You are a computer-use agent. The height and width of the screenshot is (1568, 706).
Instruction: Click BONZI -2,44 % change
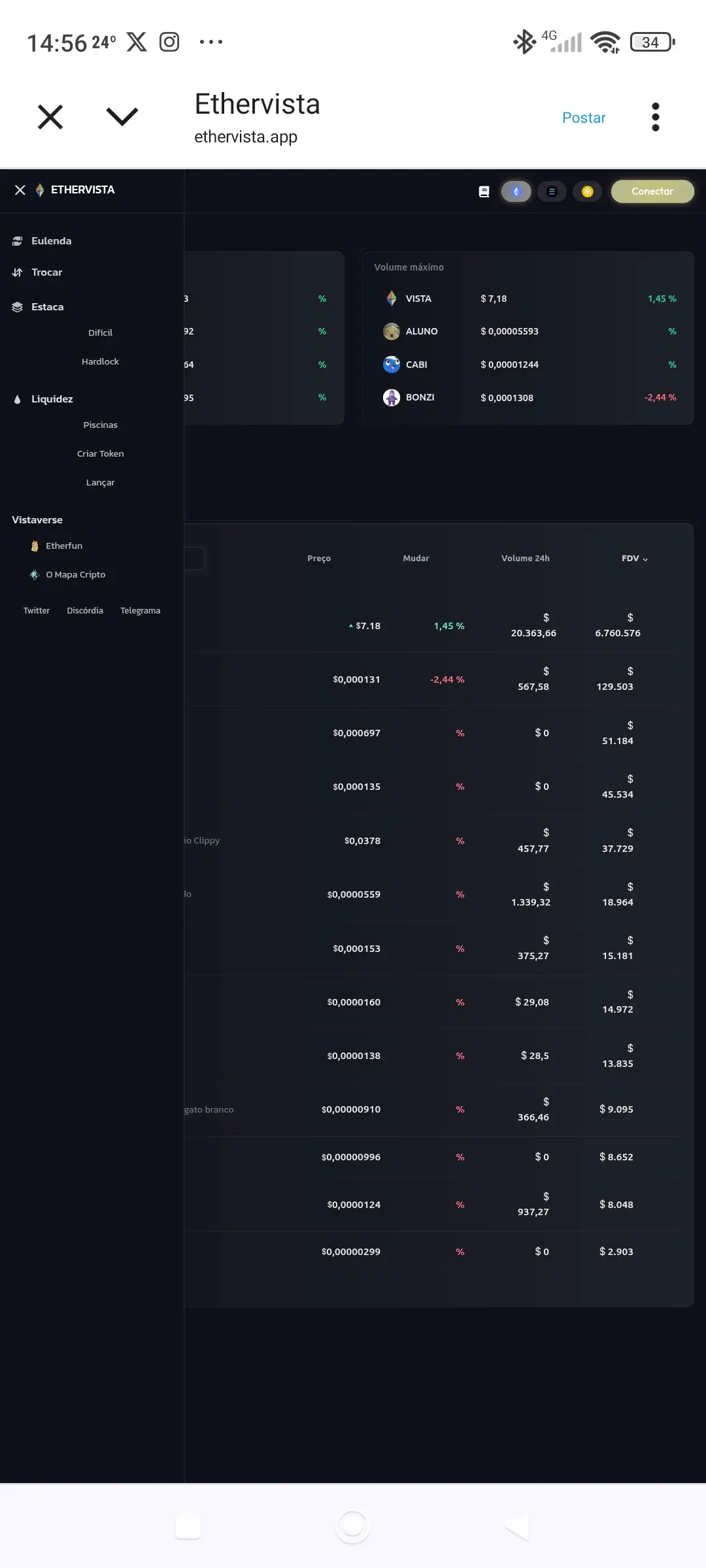pos(660,397)
